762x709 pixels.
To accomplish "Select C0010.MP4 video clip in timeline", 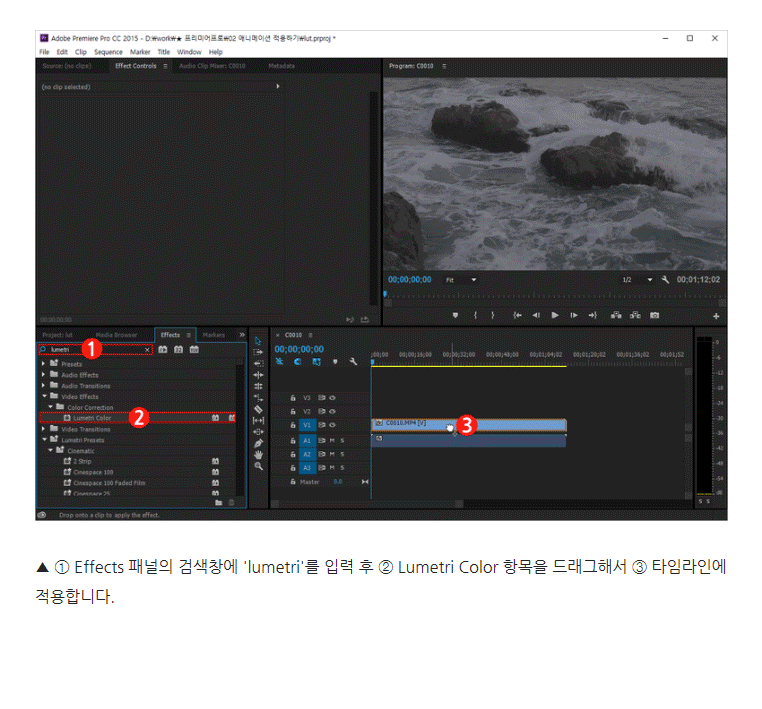I will (468, 425).
